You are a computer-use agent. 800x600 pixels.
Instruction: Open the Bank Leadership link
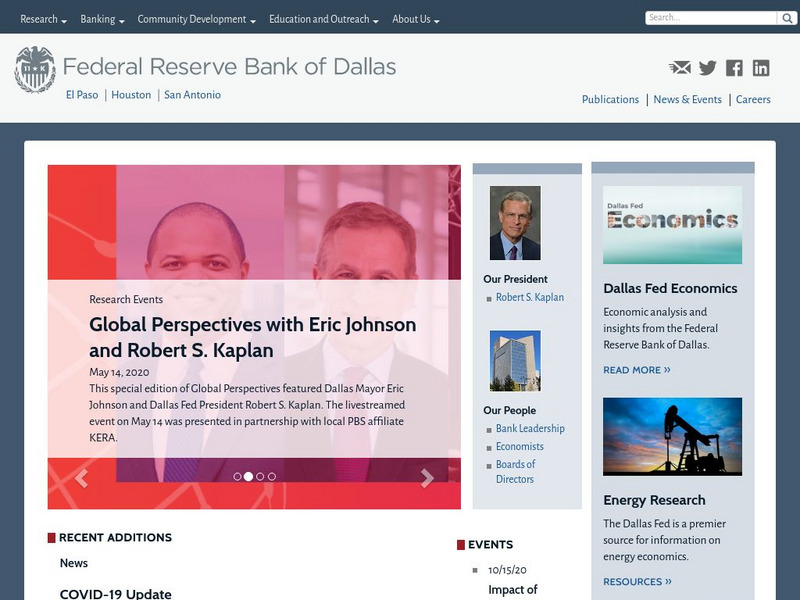pyautogui.click(x=530, y=429)
